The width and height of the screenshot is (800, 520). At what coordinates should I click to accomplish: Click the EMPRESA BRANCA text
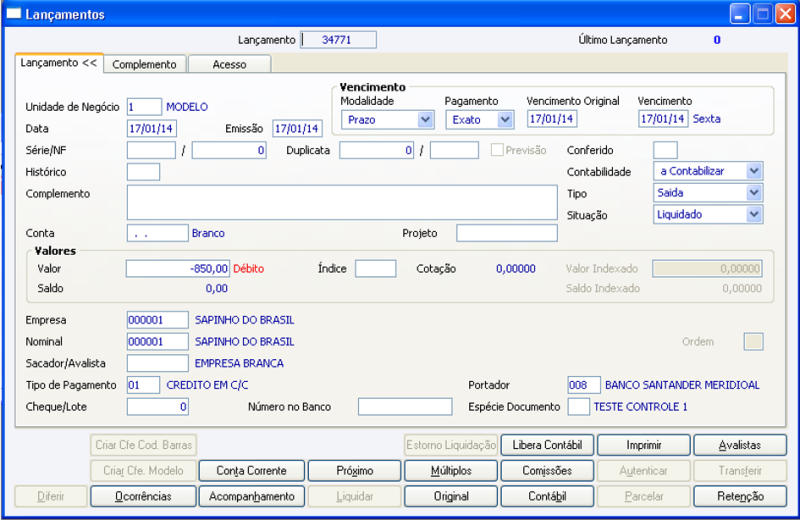(x=239, y=363)
